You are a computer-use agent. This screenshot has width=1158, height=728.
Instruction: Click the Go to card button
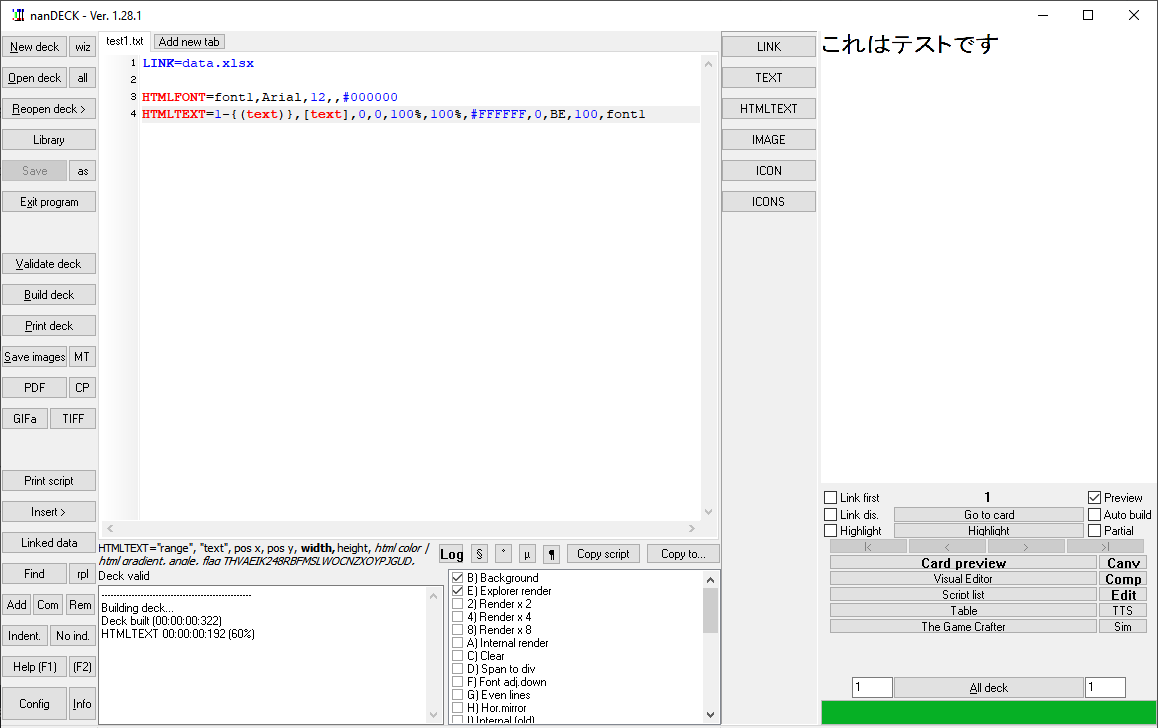(x=989, y=515)
